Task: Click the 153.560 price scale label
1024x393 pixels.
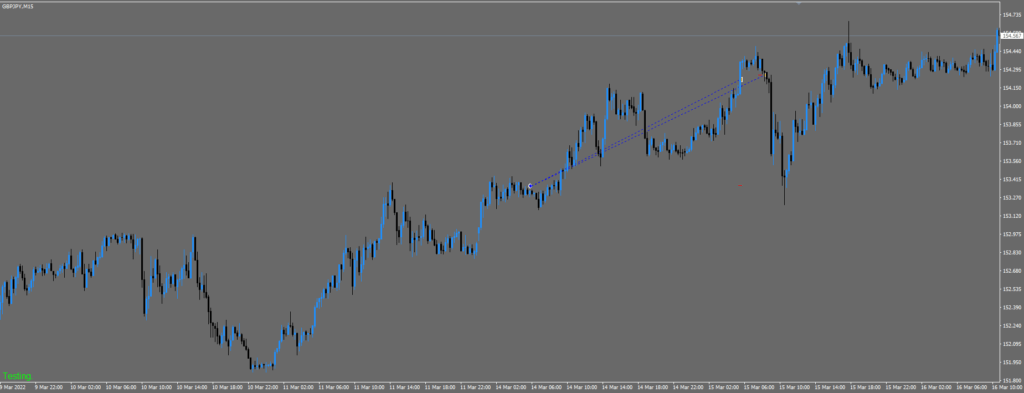Action: [x=1012, y=161]
